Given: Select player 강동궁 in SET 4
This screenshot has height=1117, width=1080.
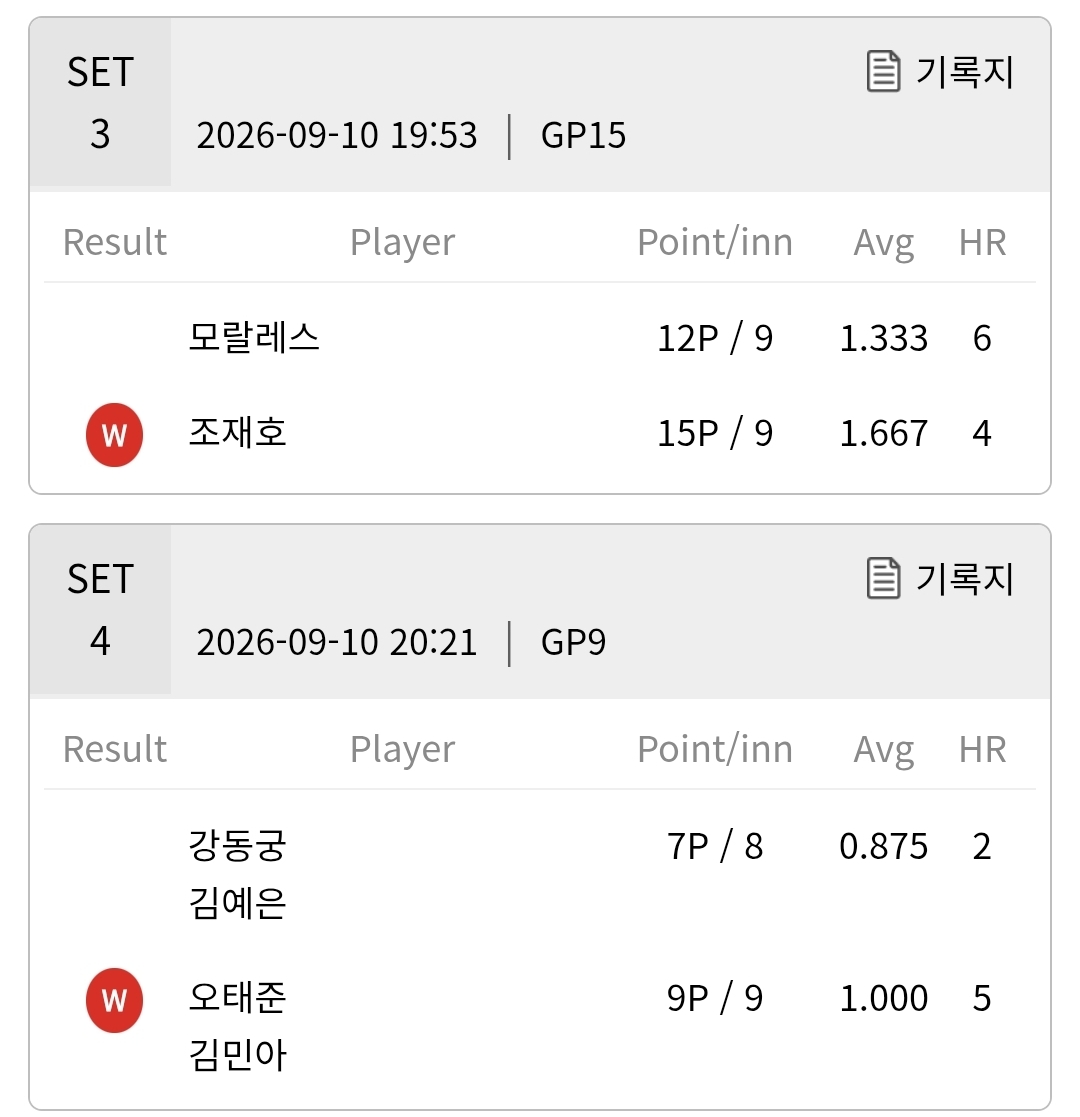Looking at the screenshot, I should [x=237, y=846].
